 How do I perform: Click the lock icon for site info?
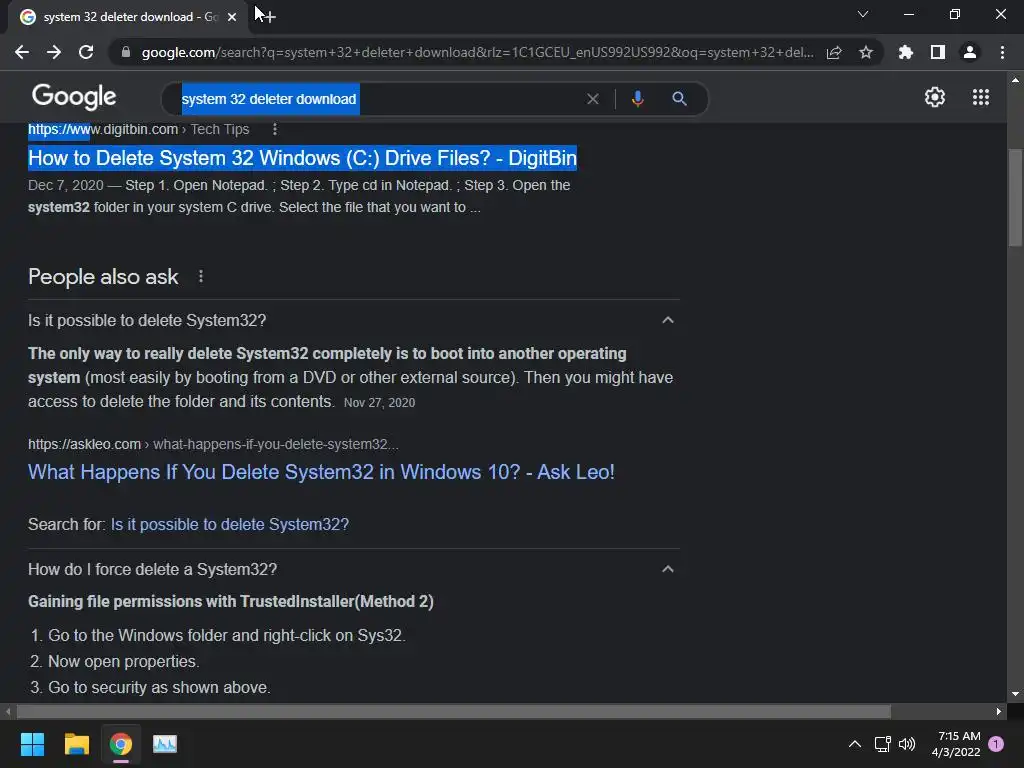click(x=126, y=52)
